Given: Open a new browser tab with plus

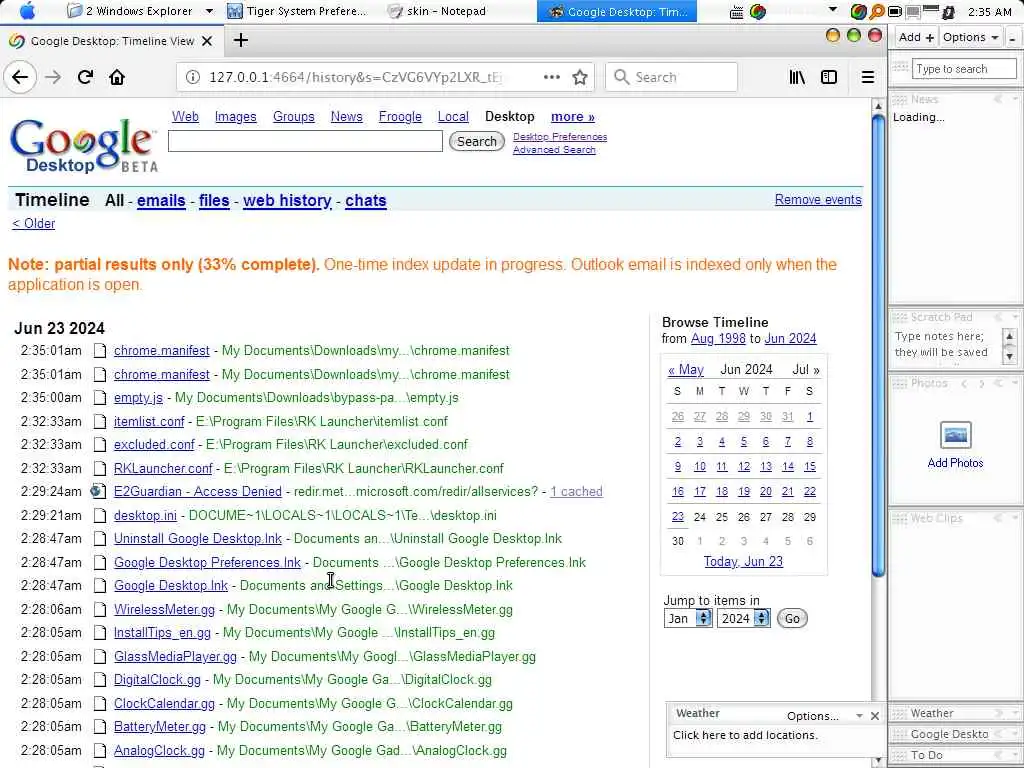Looking at the screenshot, I should [x=240, y=40].
